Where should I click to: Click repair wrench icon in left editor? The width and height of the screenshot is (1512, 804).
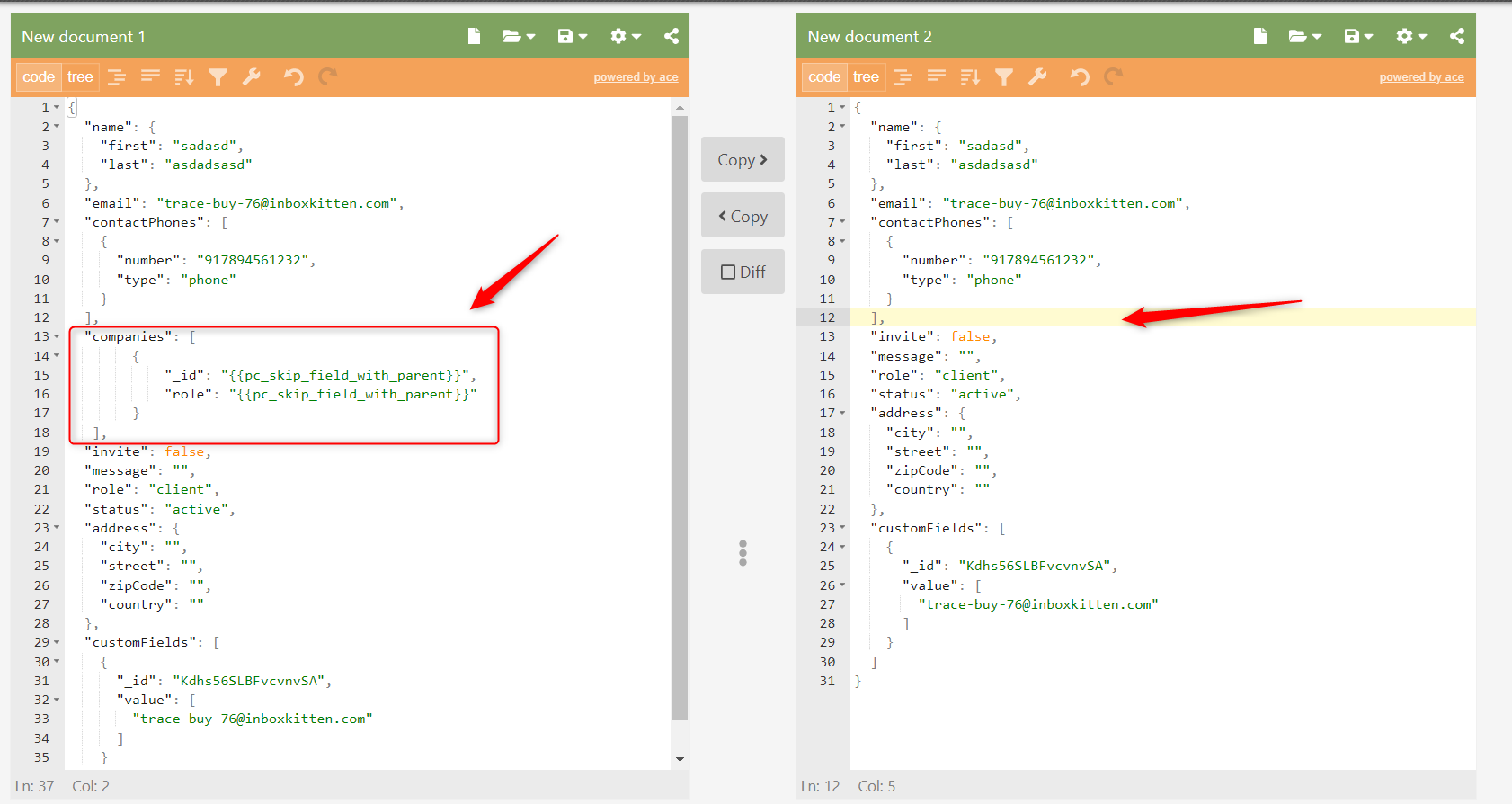click(x=252, y=76)
